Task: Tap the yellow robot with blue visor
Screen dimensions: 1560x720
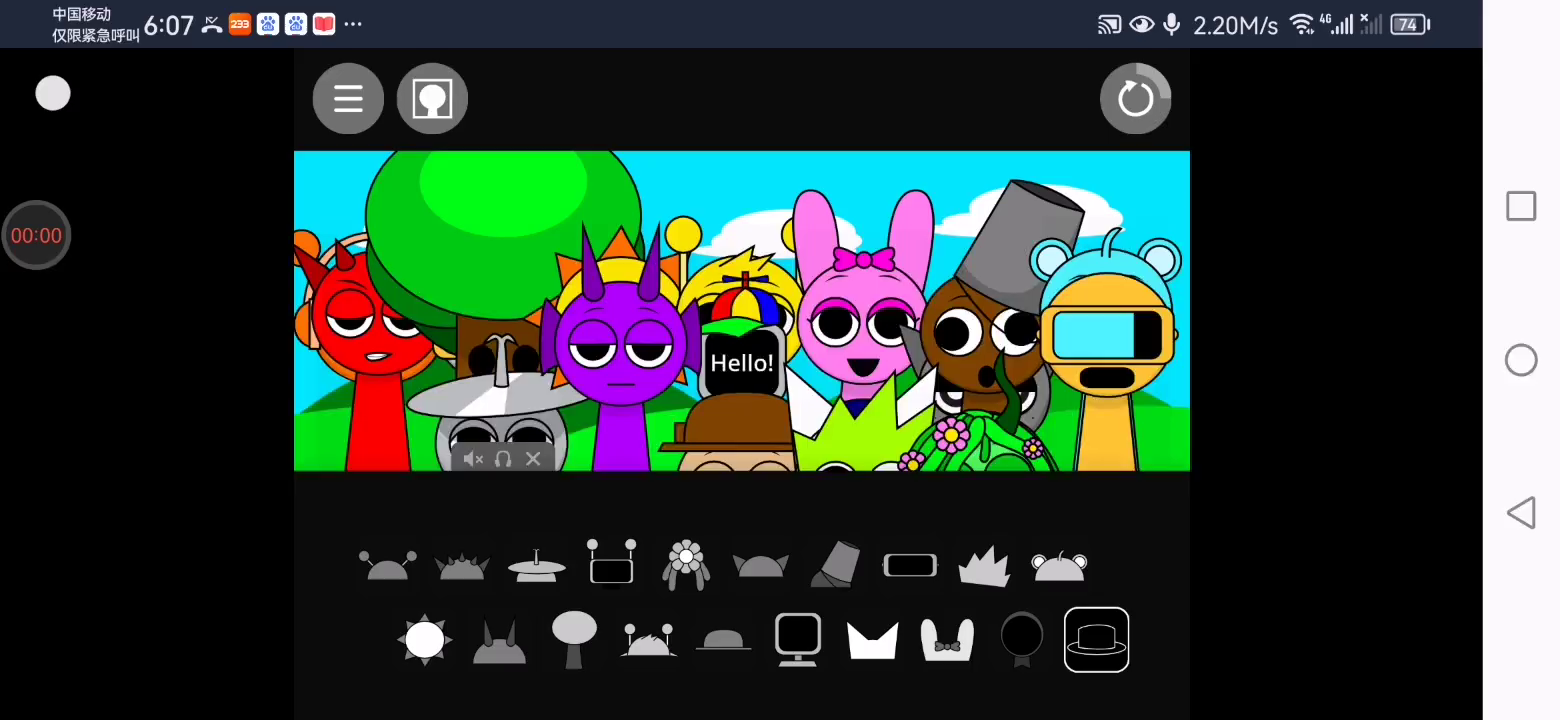Action: pyautogui.click(x=1106, y=350)
